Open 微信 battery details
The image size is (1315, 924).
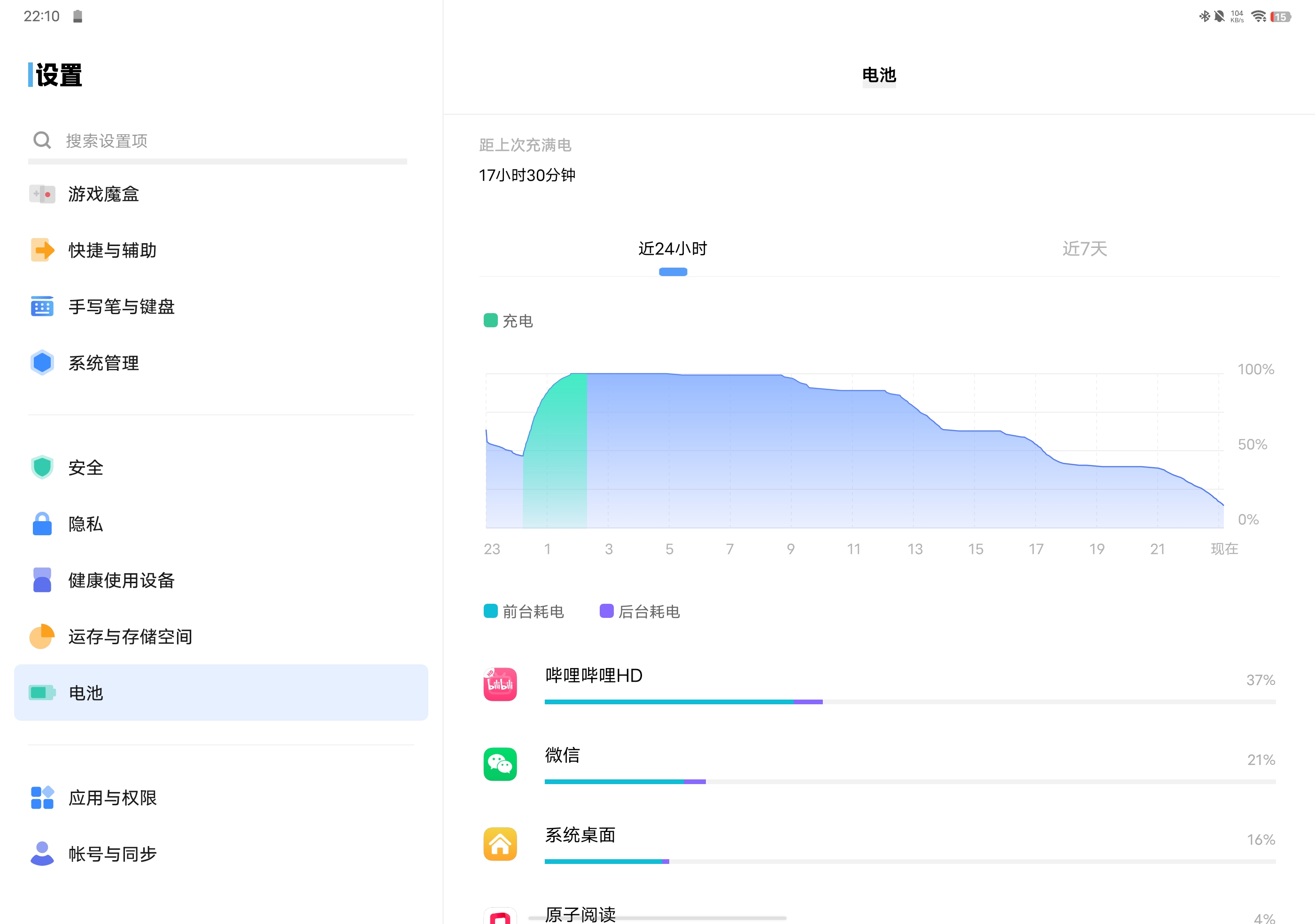[879, 765]
